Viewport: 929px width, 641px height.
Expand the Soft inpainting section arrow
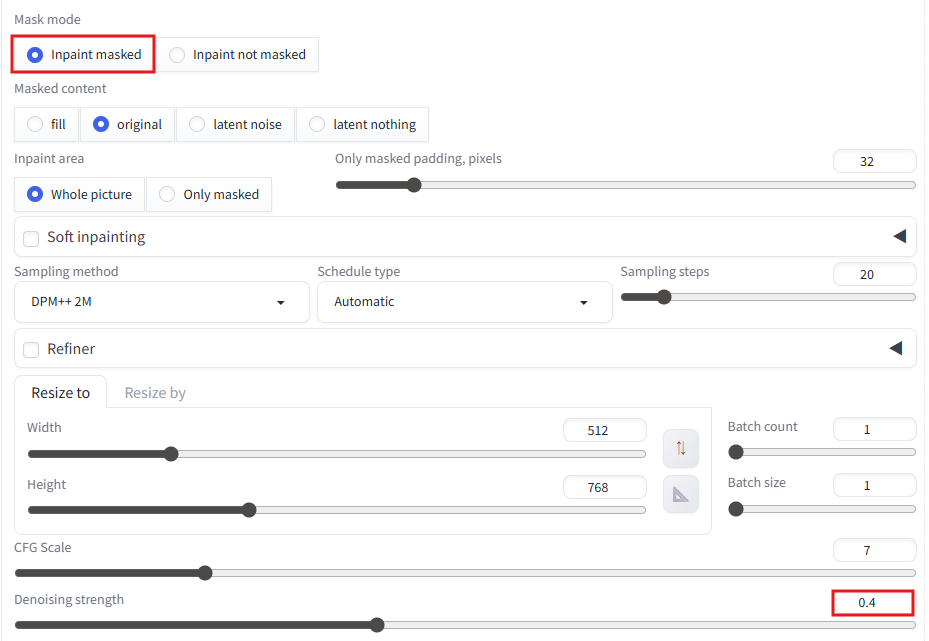click(899, 236)
